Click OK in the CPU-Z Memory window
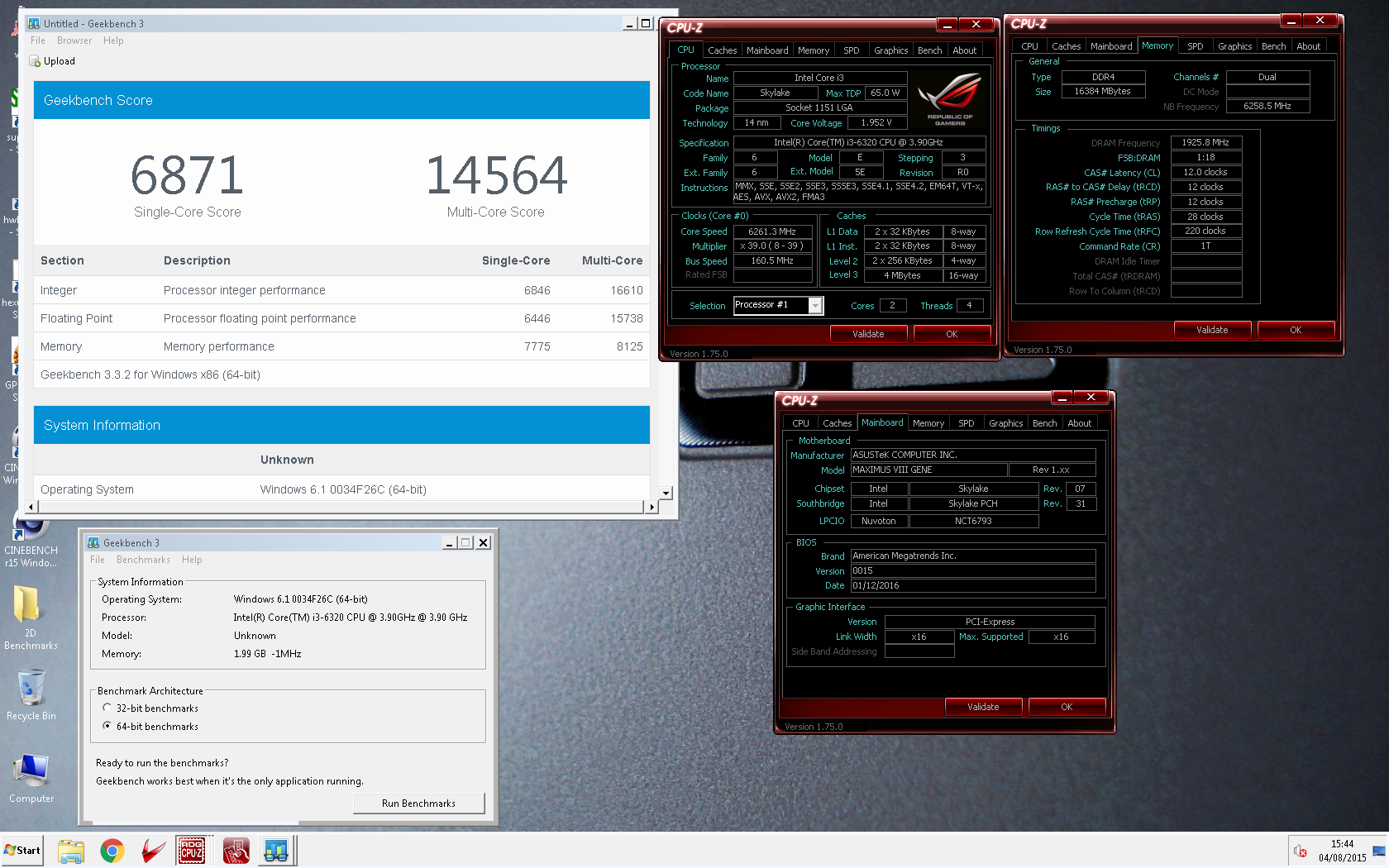The width and height of the screenshot is (1389, 868). [x=1296, y=330]
